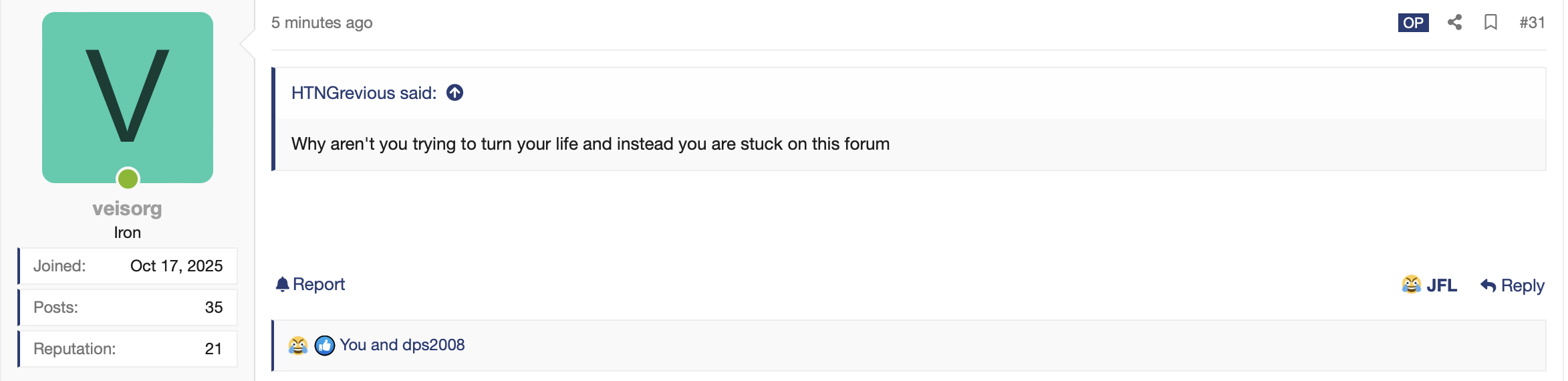Bookmark this post
Viewport: 1568px width, 381px height.
[x=1490, y=22]
